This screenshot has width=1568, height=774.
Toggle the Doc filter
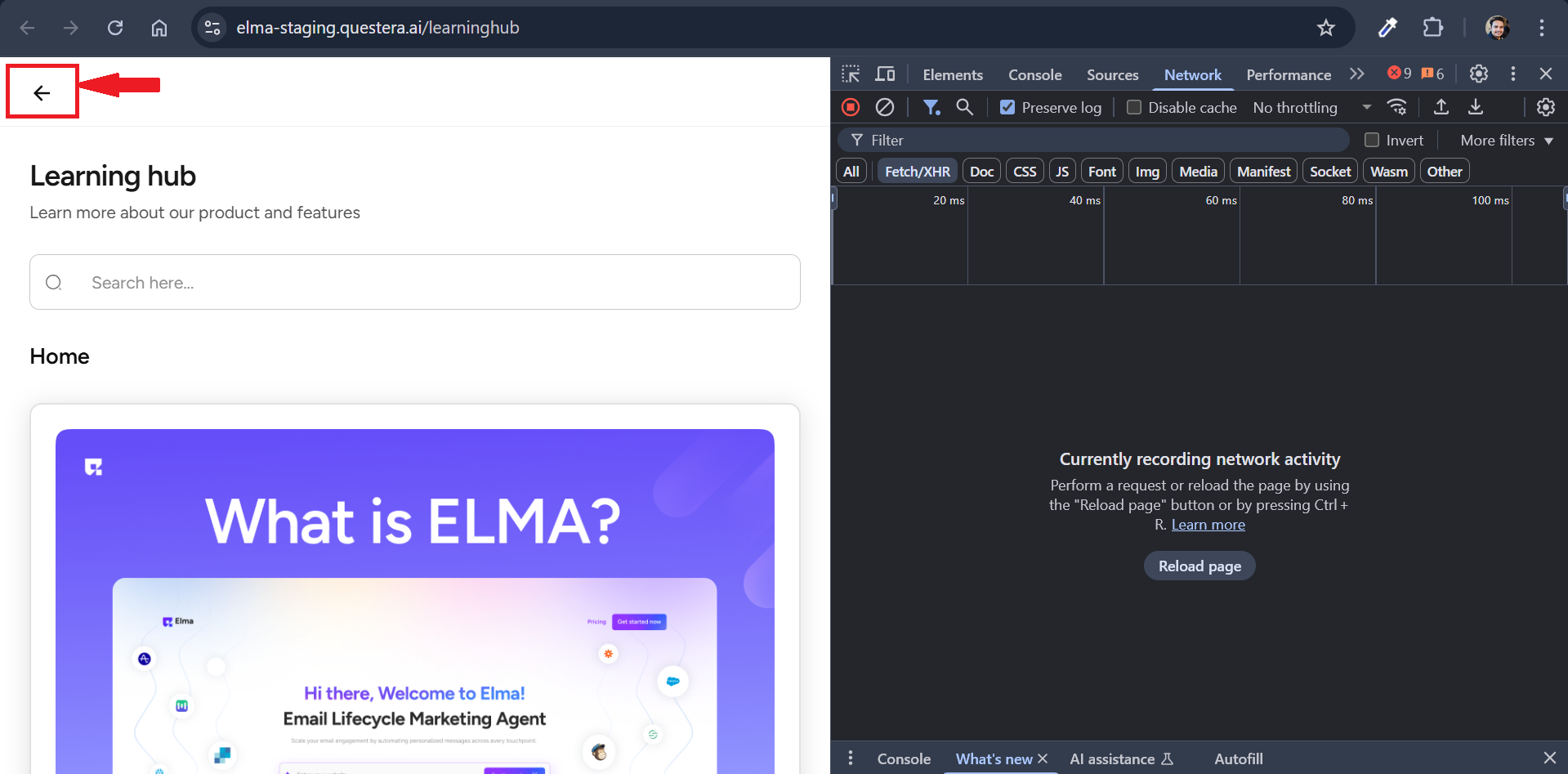point(981,172)
